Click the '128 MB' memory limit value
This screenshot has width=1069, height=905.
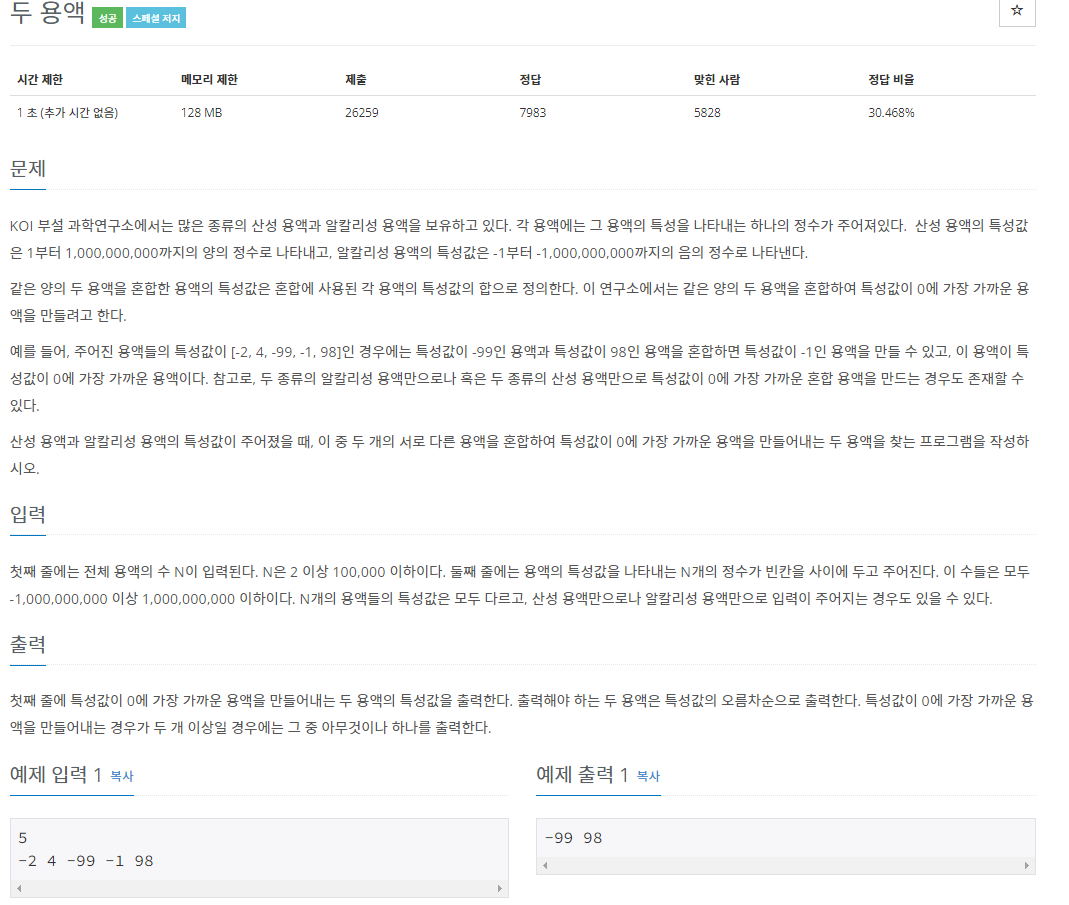tap(201, 113)
